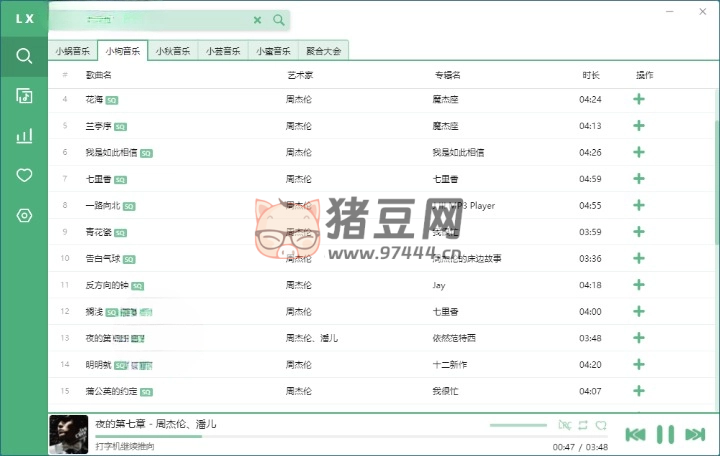The width and height of the screenshot is (720, 456).
Task: Toggle favorite for current playing song
Action: pyautogui.click(x=601, y=426)
